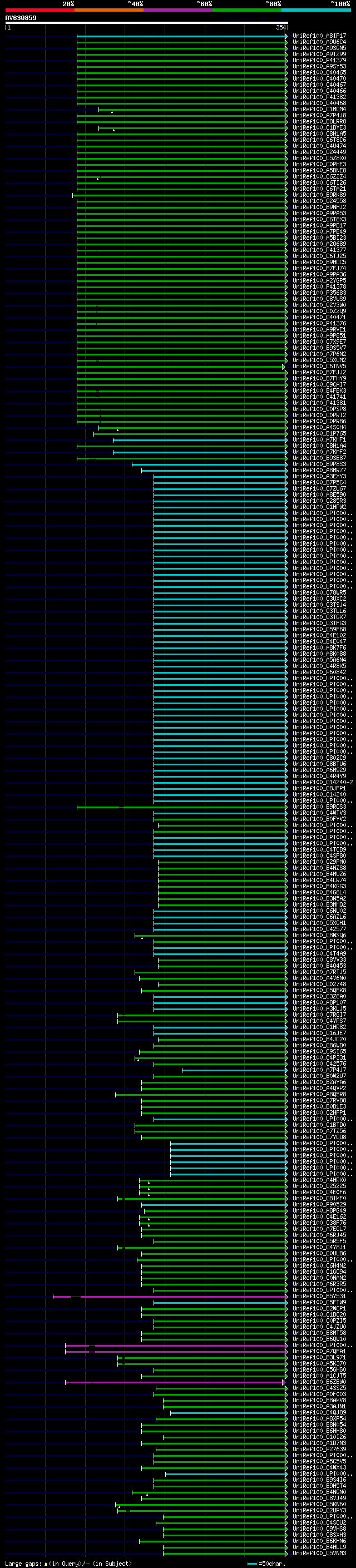Select the UniRef100_B1P765 entry
The image size is (356, 1568).
[x=319, y=433]
